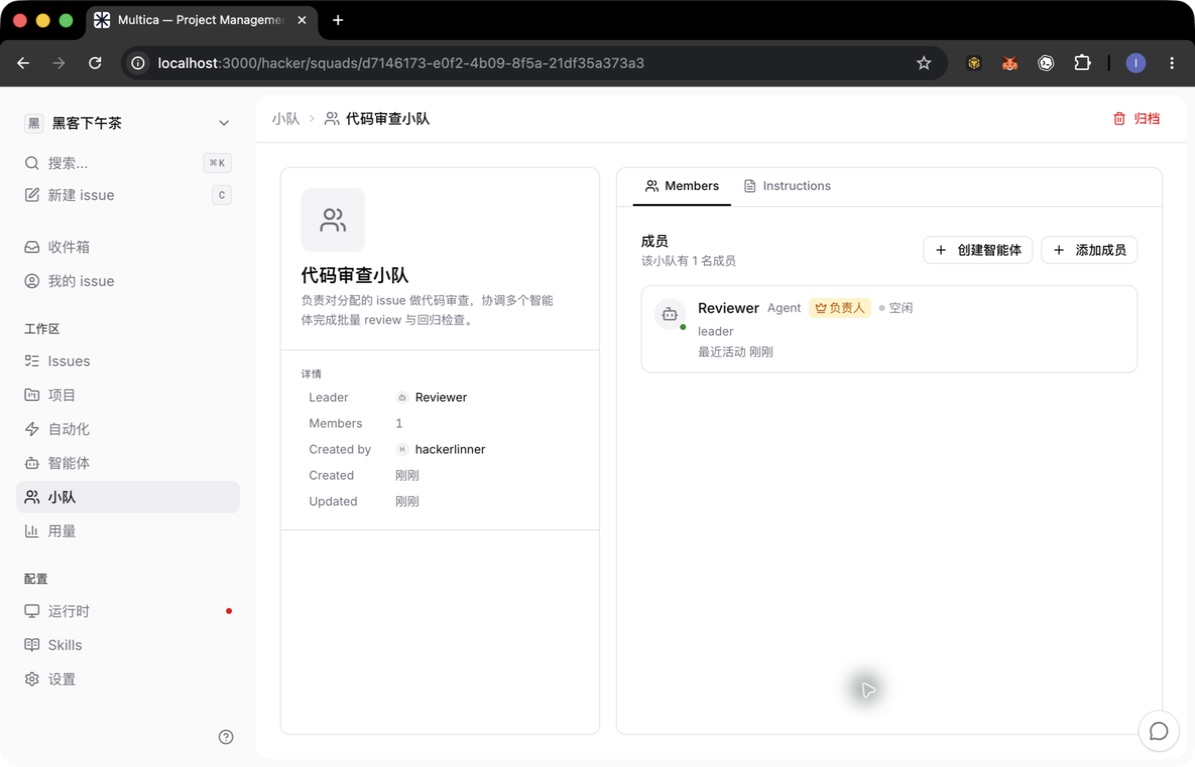
Task: View site information icon in address bar
Action: (x=138, y=63)
